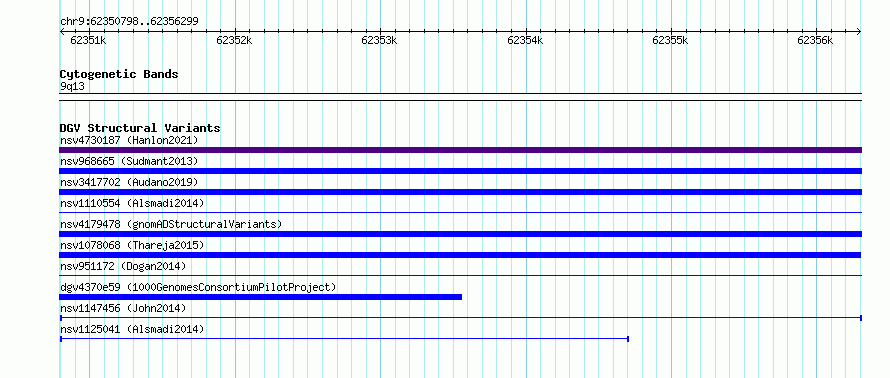
Task: Click the blue nsv1078068 Thareja2015 bar
Action: [x=460, y=255]
